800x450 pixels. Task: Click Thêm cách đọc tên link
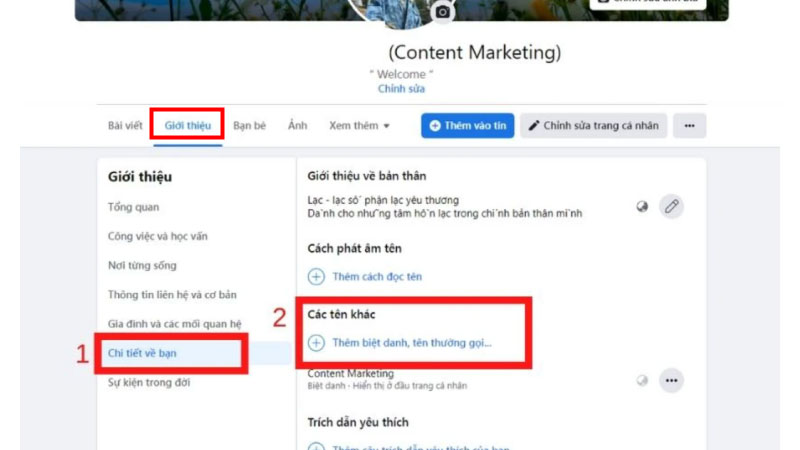tap(377, 277)
